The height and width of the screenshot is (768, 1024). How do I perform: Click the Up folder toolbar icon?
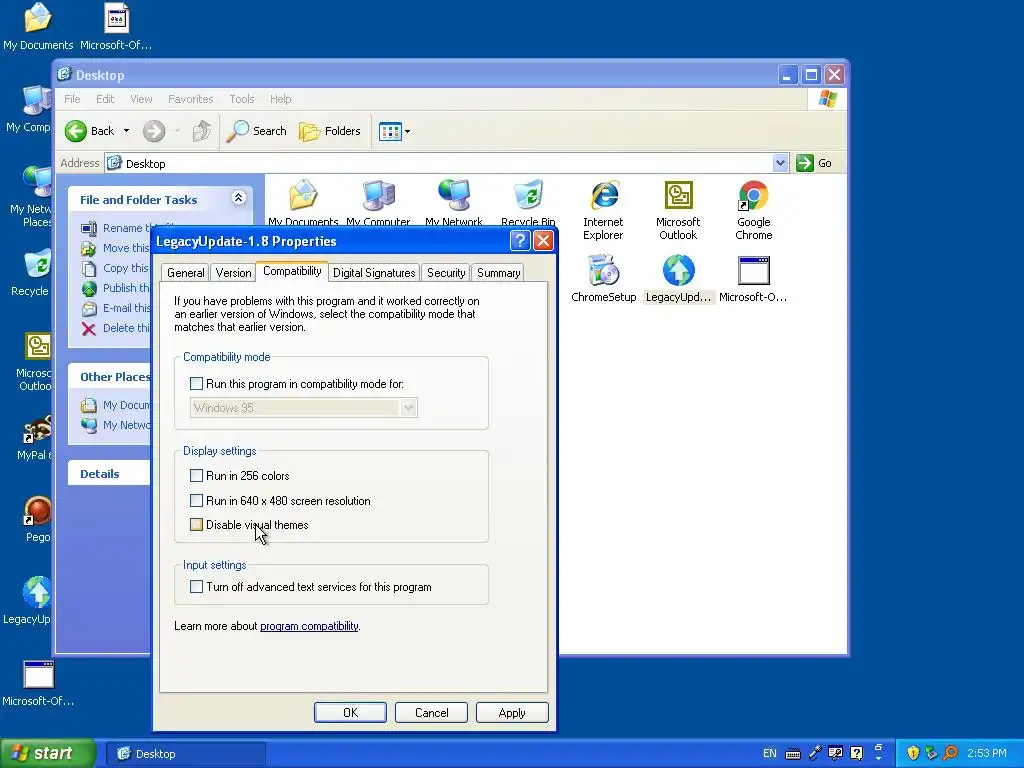(x=202, y=131)
